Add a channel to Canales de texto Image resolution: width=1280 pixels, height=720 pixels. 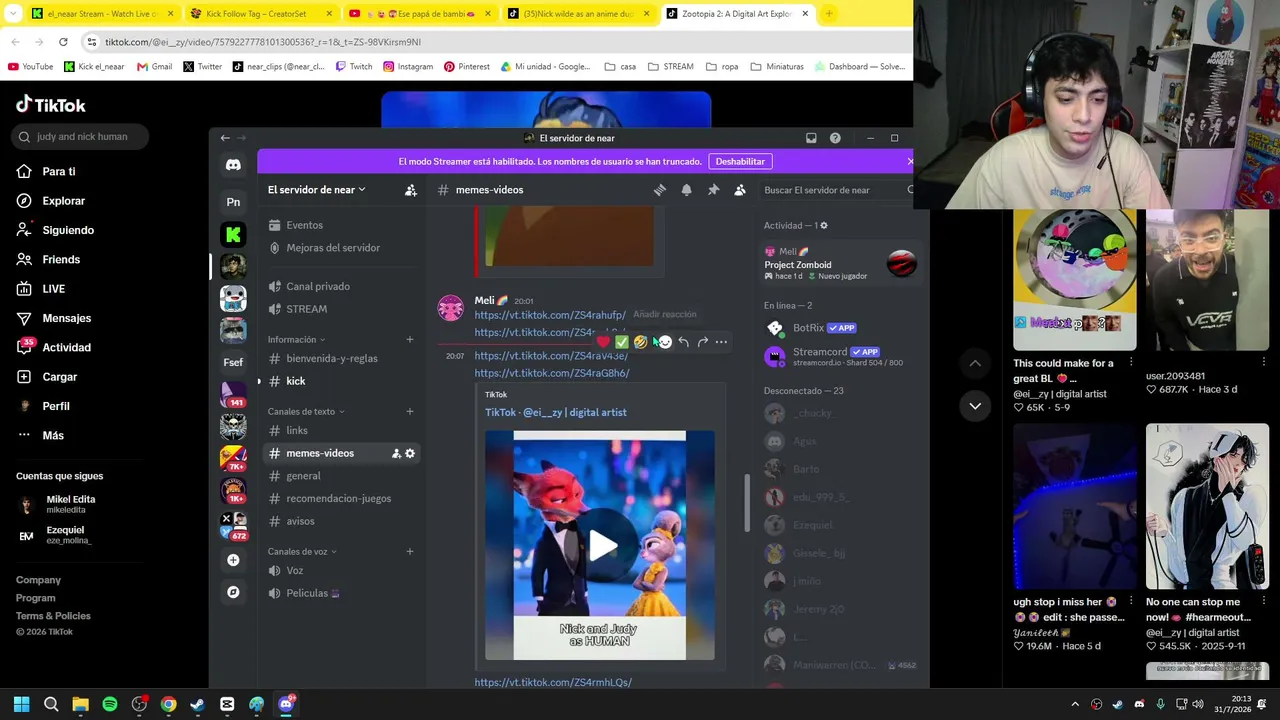(x=410, y=411)
